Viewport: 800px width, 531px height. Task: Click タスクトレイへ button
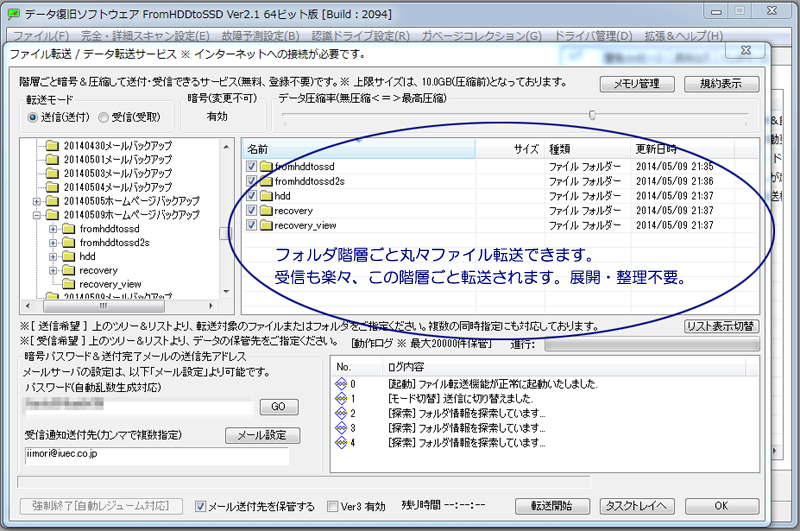point(636,506)
